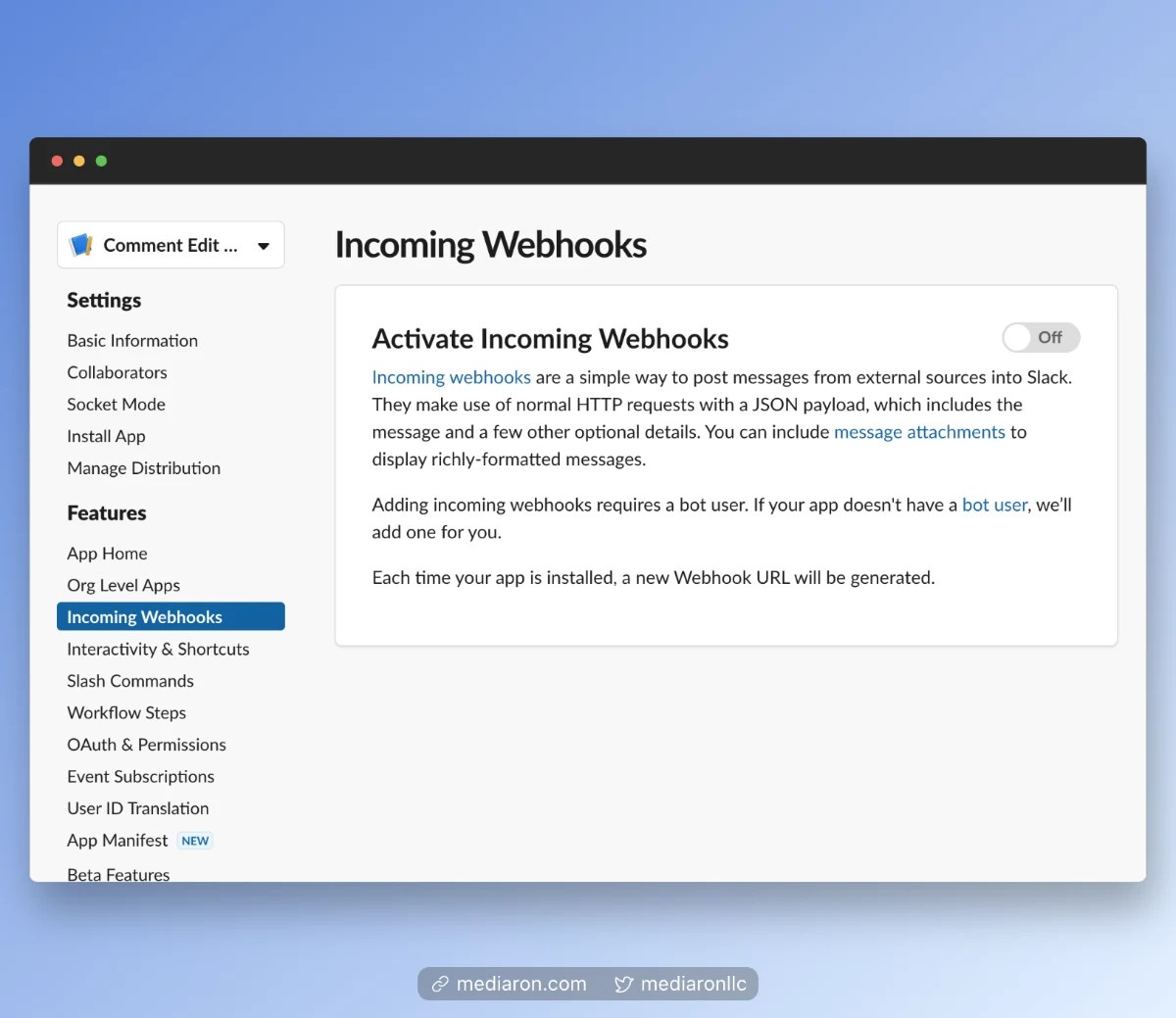
Task: Open OAuth & Permissions settings
Action: pos(146,745)
